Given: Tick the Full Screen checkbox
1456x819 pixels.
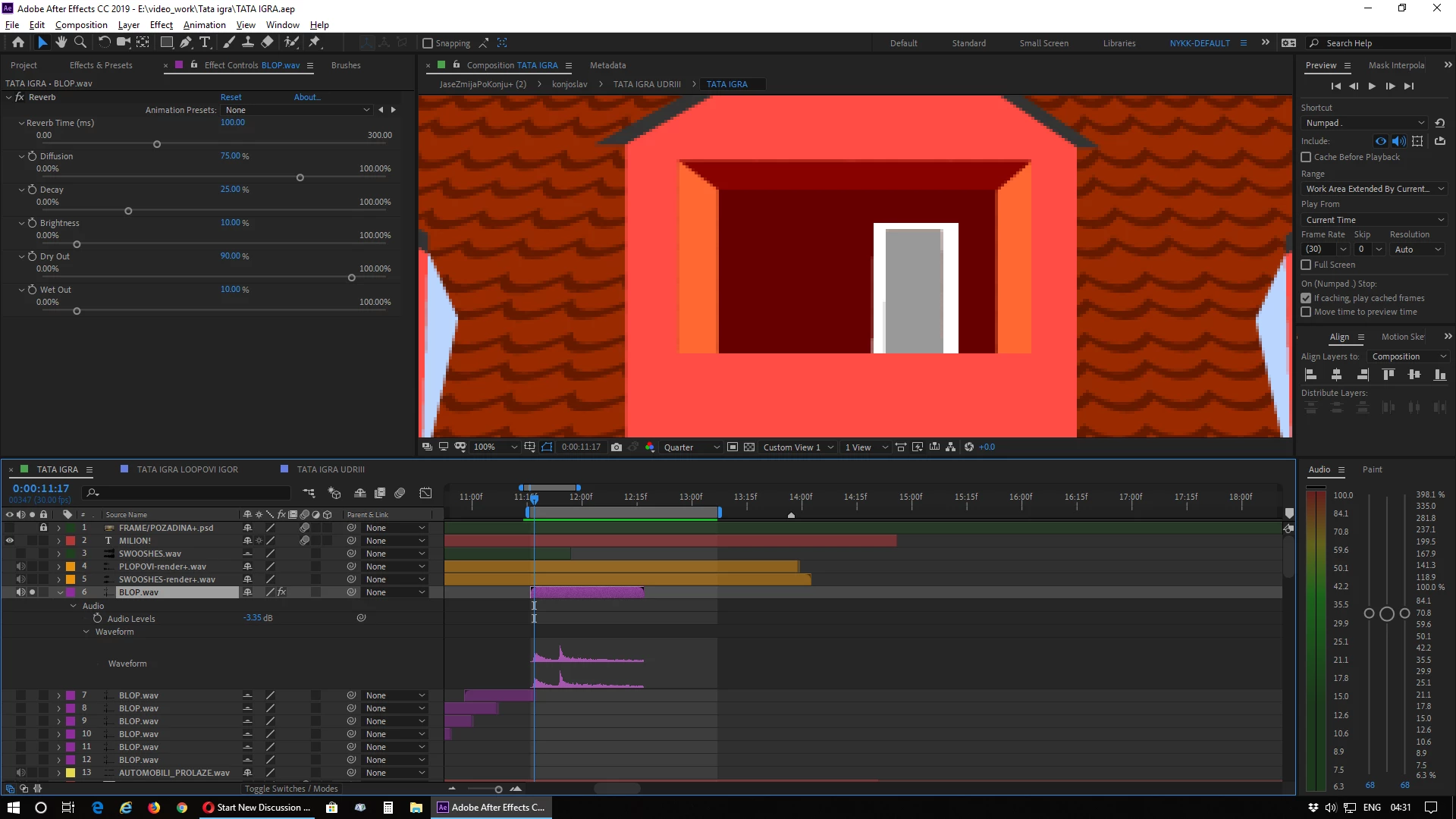Looking at the screenshot, I should click(x=1306, y=265).
